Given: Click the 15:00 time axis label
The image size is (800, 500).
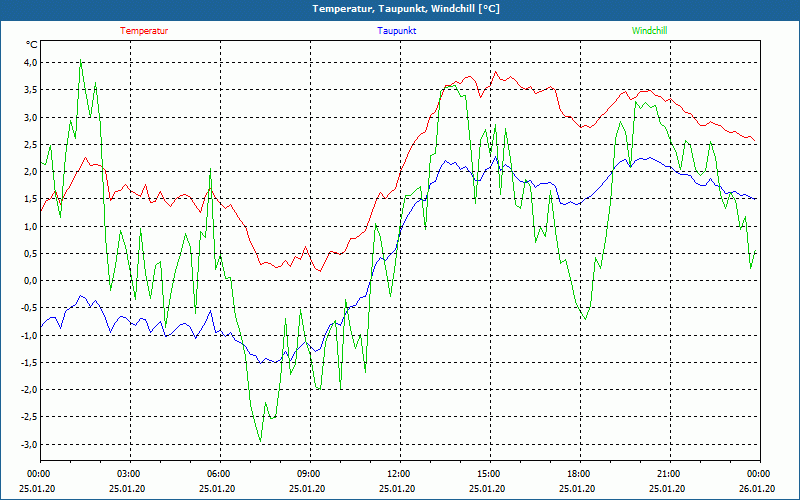Looking at the screenshot, I should point(488,474).
